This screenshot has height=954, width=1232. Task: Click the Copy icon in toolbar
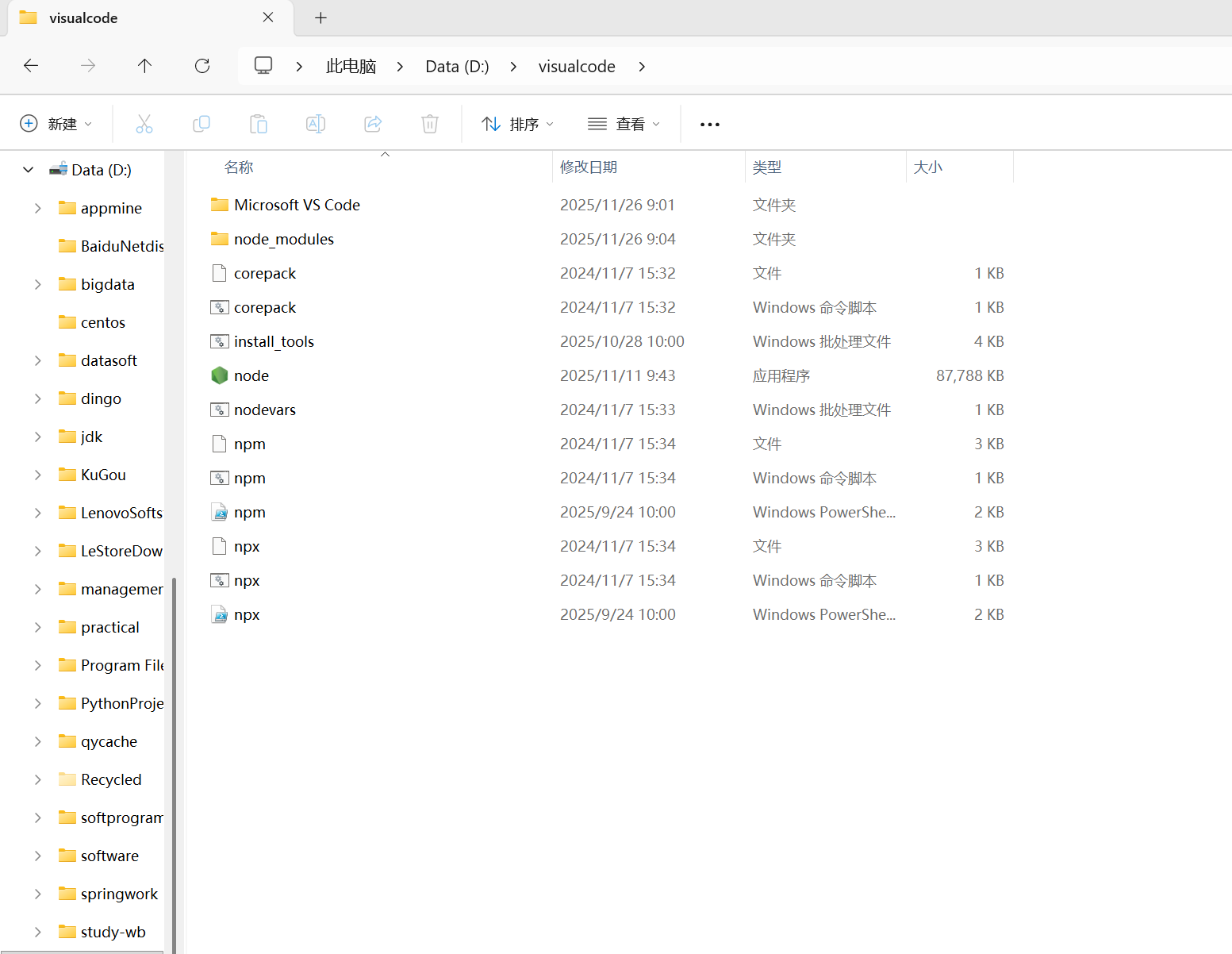(x=201, y=124)
